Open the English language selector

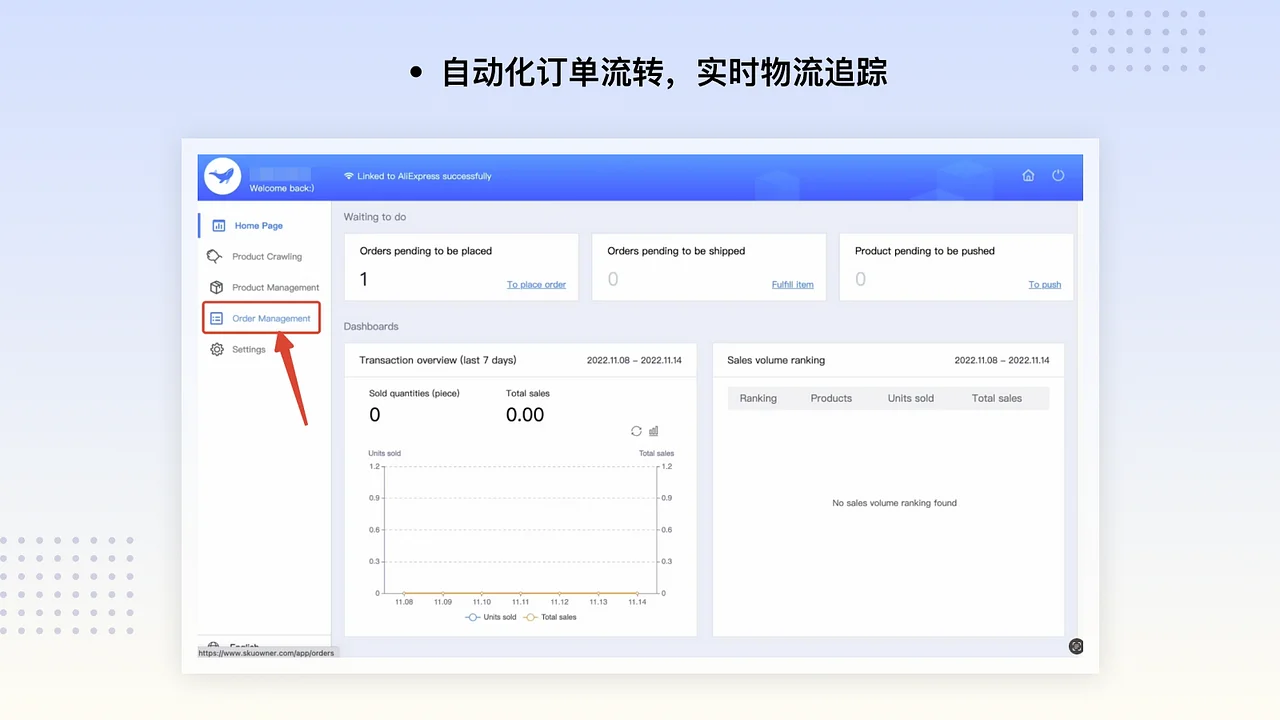[x=238, y=647]
